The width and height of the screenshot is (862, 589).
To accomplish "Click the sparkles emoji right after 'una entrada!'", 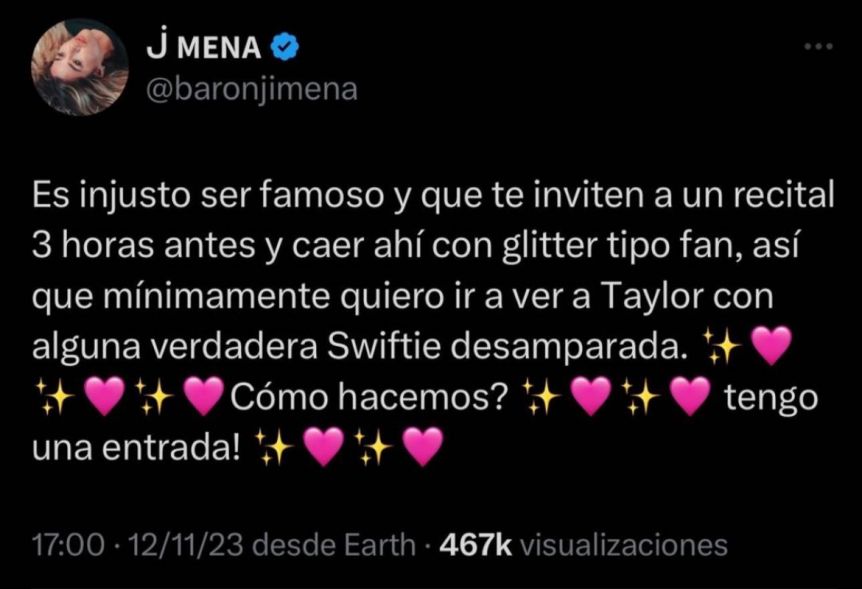I will click(x=274, y=447).
